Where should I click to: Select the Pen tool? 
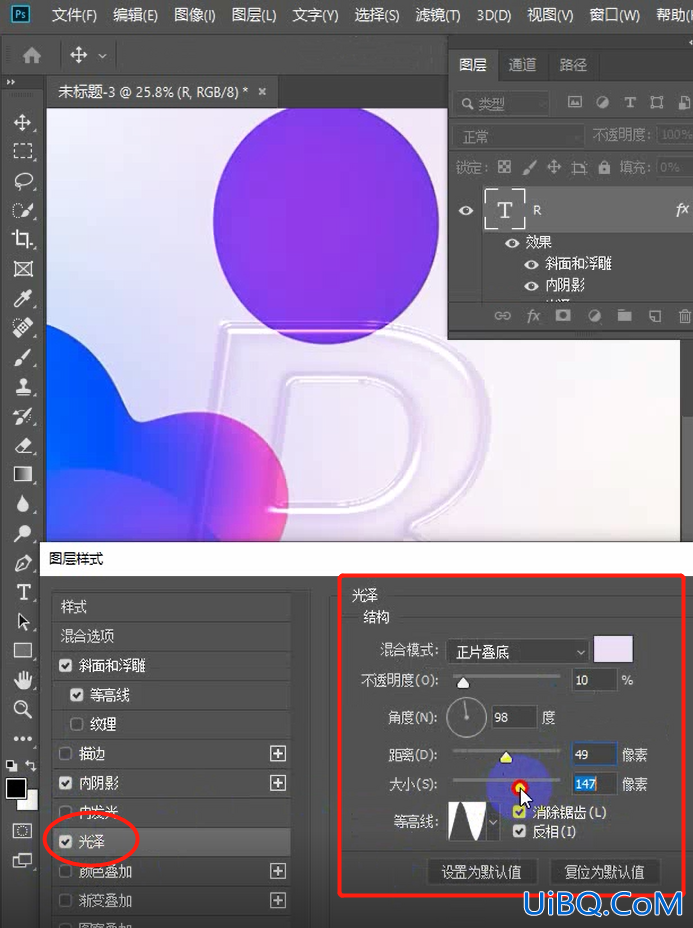click(x=22, y=563)
